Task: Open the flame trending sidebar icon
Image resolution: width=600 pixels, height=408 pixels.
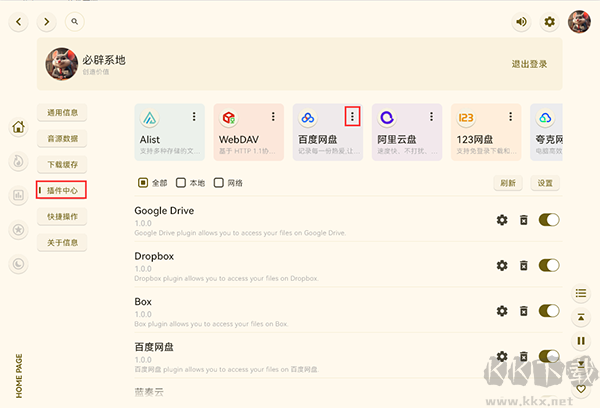Action: pyautogui.click(x=18, y=162)
